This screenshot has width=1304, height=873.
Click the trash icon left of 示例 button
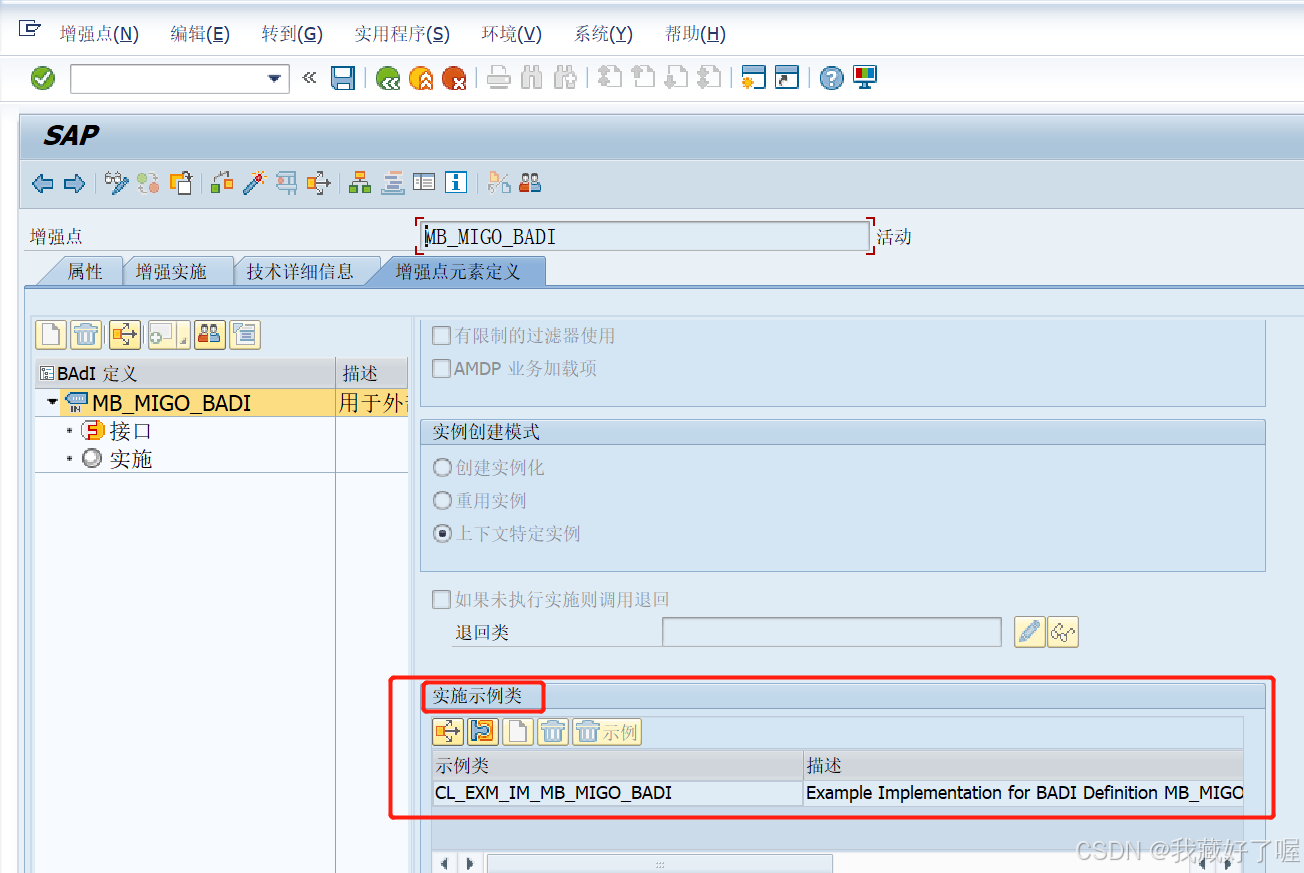tap(553, 732)
